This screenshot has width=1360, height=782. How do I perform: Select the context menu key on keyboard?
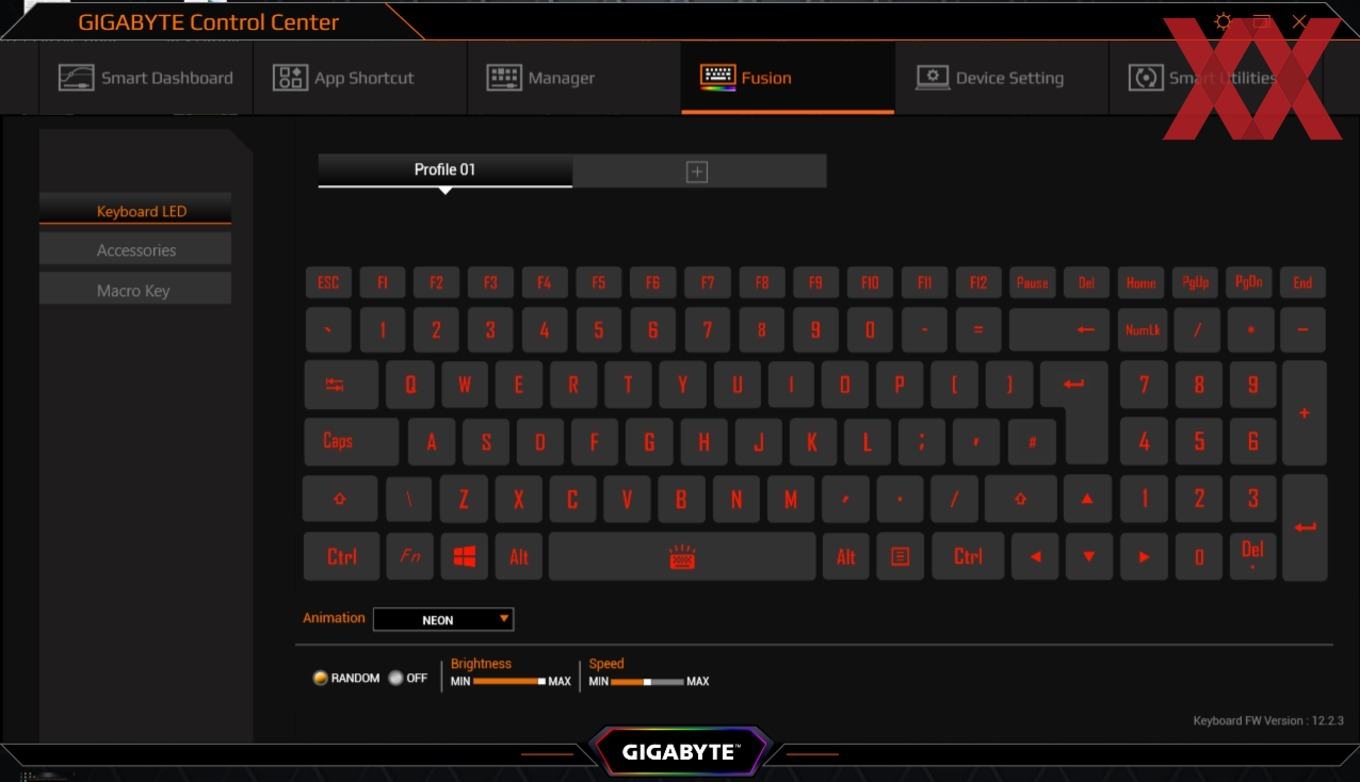coord(900,557)
